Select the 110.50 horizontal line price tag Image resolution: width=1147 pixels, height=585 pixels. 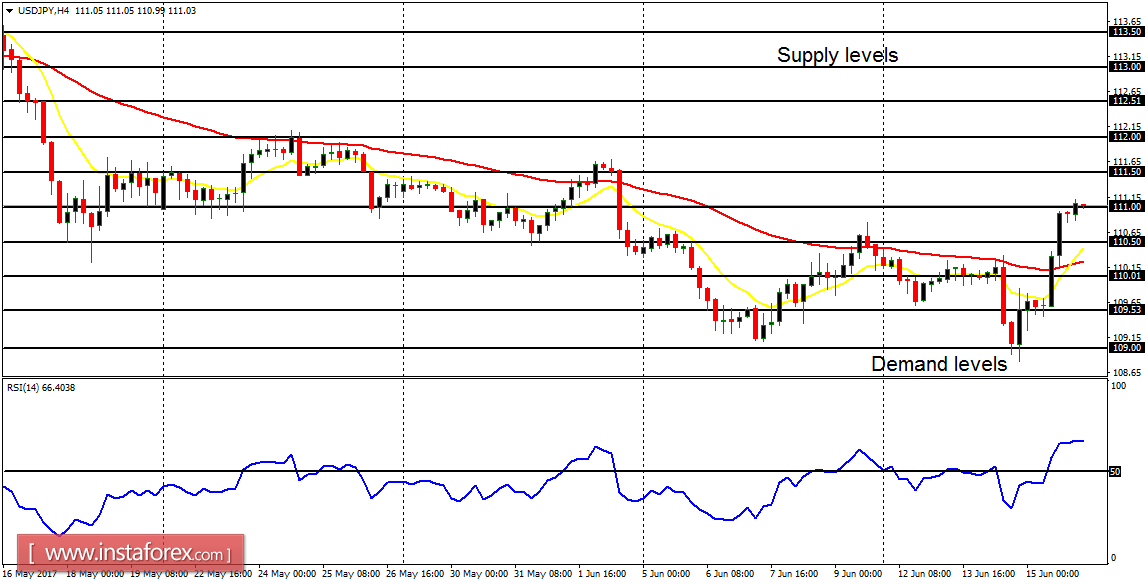[x=1127, y=241]
